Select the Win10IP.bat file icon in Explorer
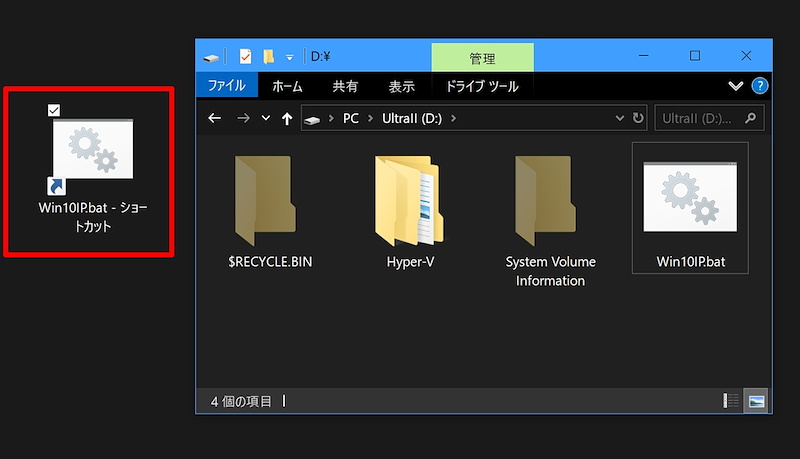 690,198
